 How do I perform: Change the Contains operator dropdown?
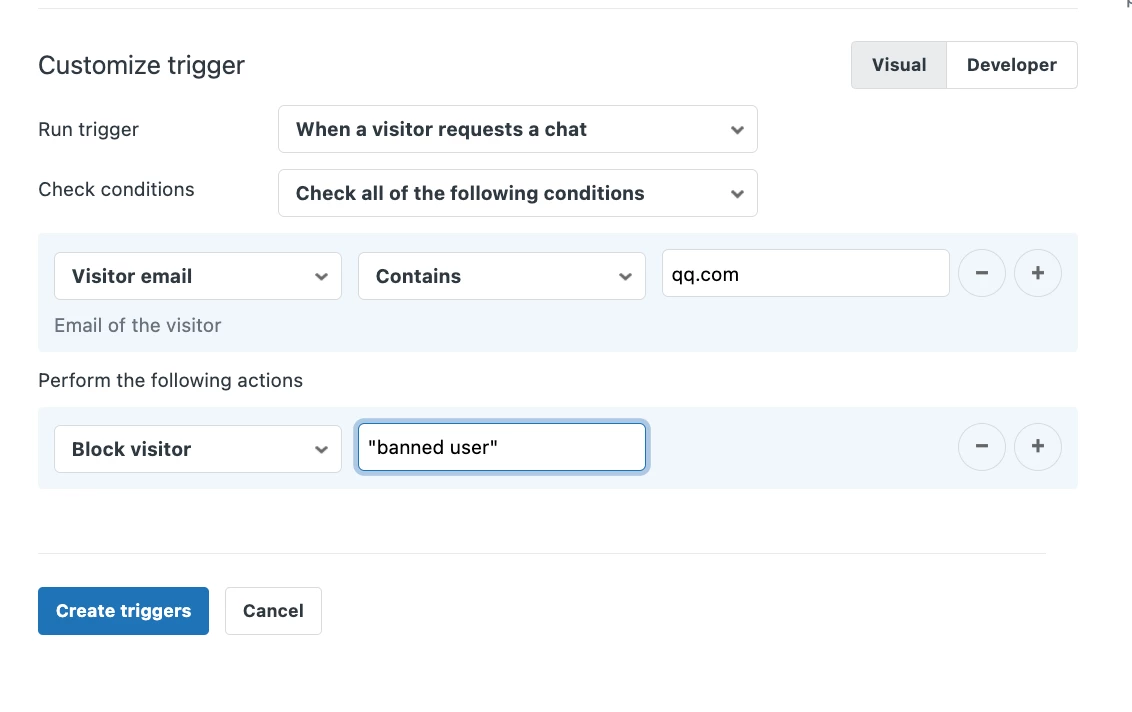coord(501,277)
